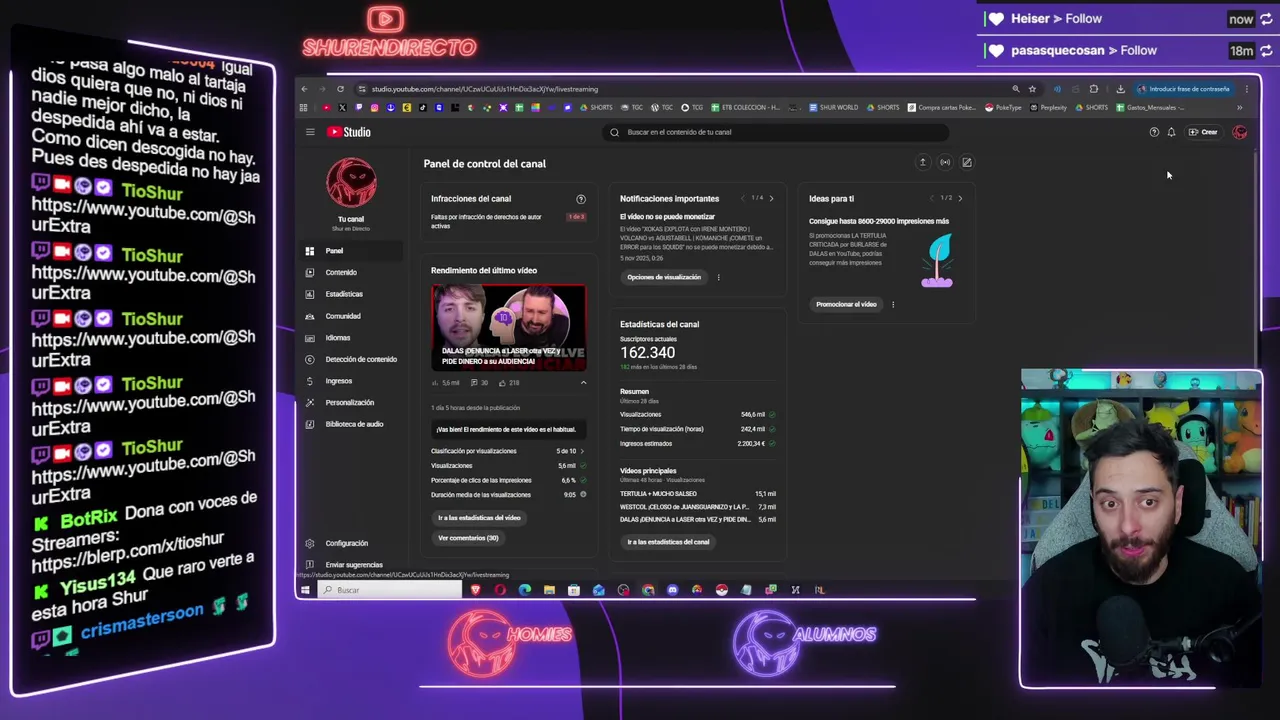The width and height of the screenshot is (1280, 720).
Task: Click the go live broadcast icon
Action: pyautogui.click(x=945, y=162)
